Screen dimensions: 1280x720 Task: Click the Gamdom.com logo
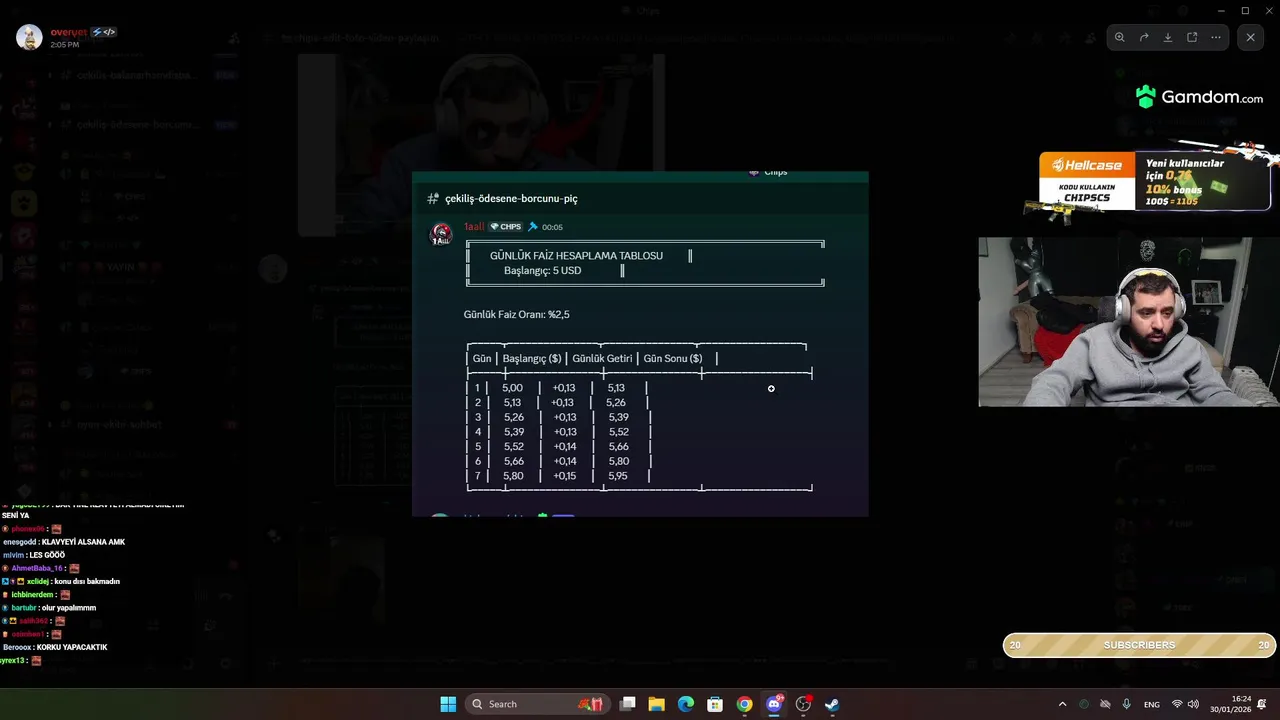[x=1199, y=97]
